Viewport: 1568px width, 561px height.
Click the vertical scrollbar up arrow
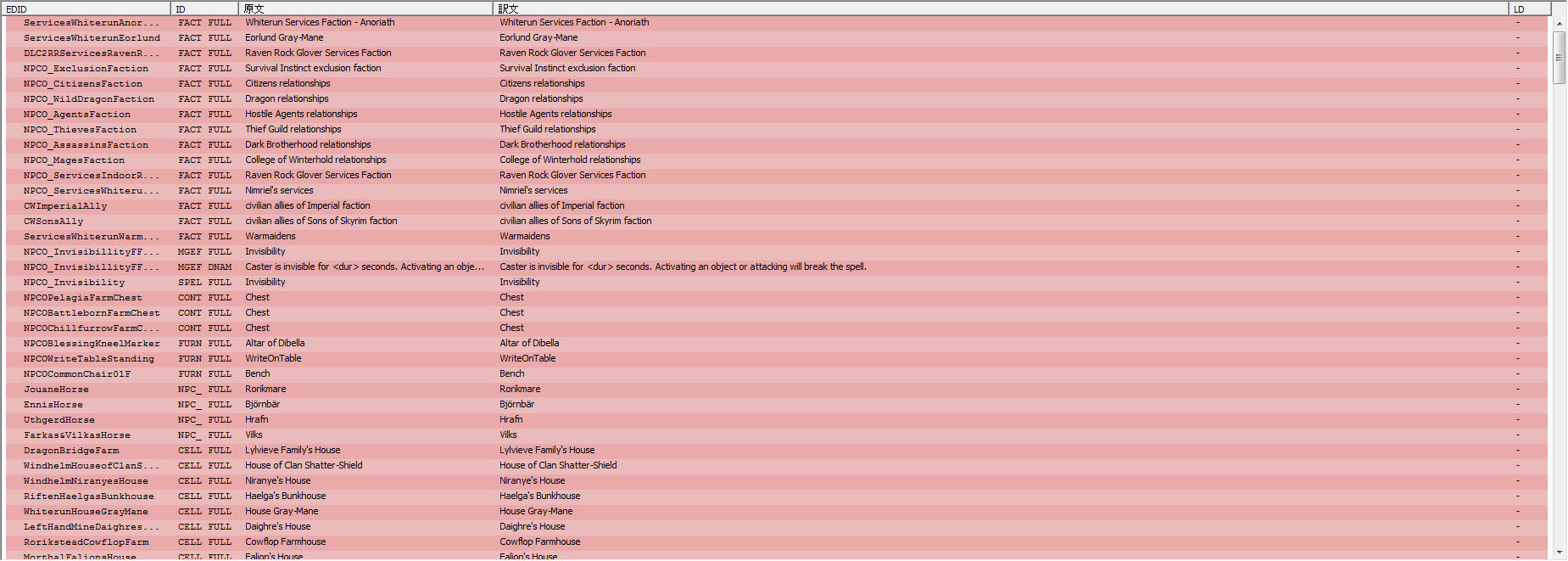1559,24
